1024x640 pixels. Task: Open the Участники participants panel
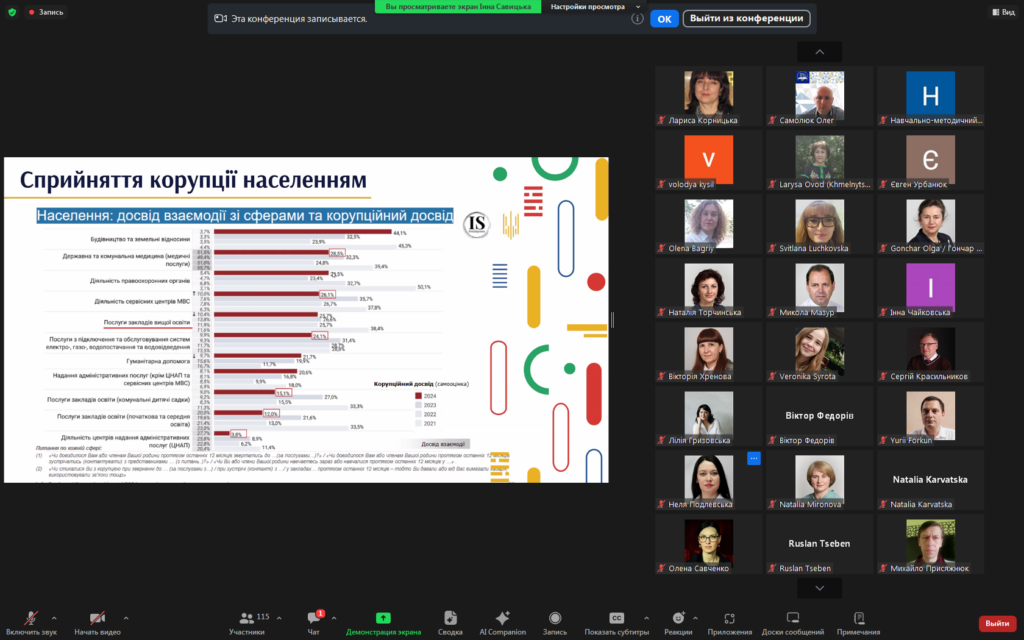click(x=247, y=619)
